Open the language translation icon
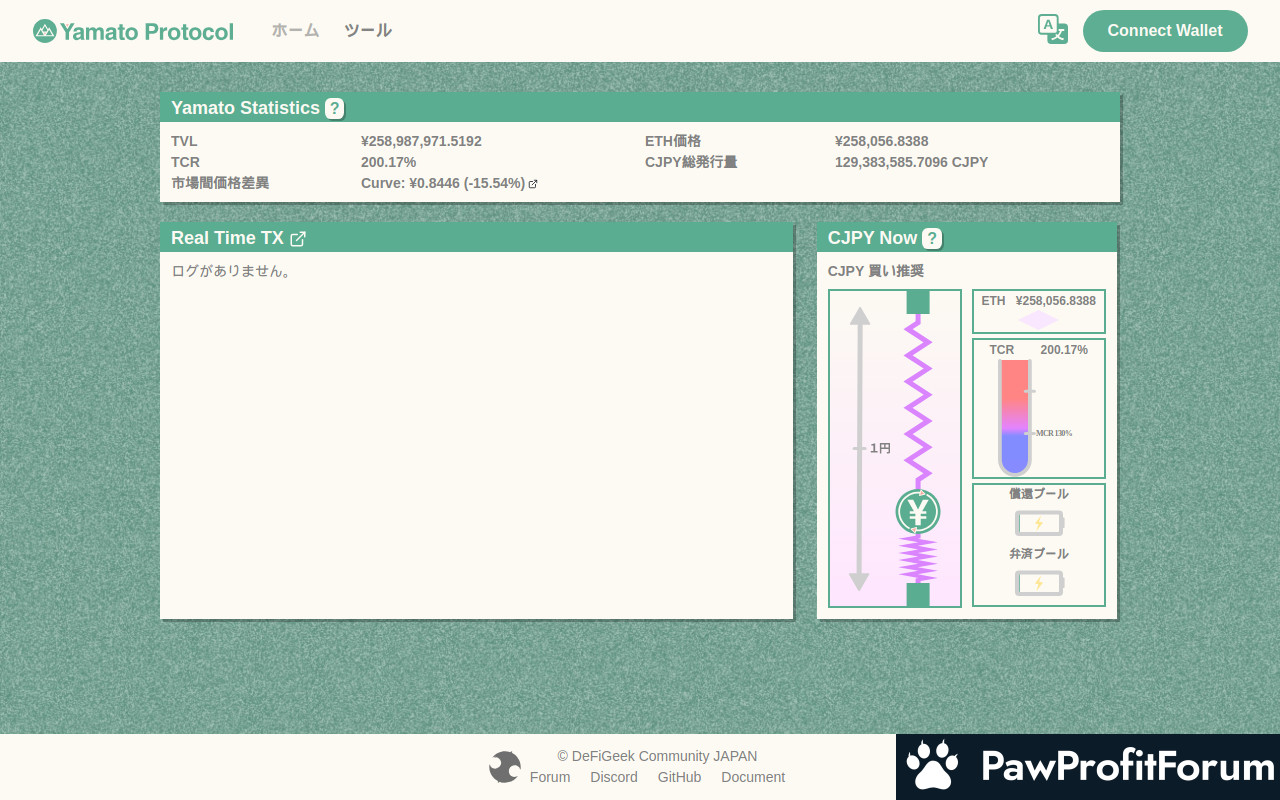1280x800 pixels. click(1052, 30)
